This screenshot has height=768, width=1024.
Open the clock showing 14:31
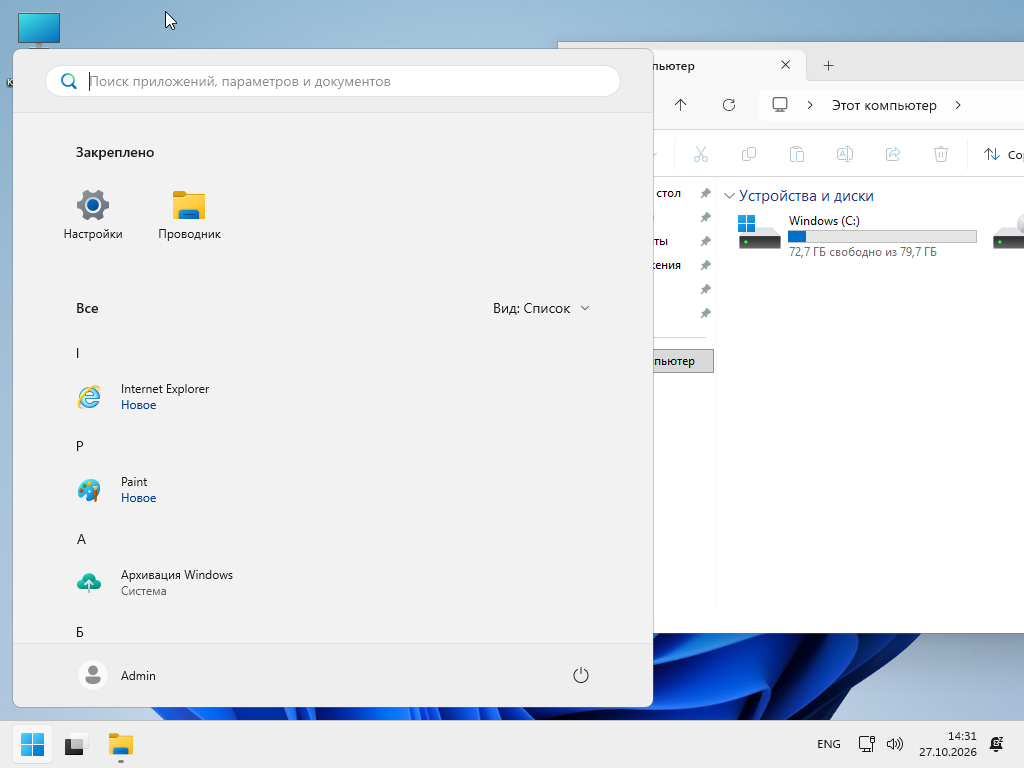point(948,744)
